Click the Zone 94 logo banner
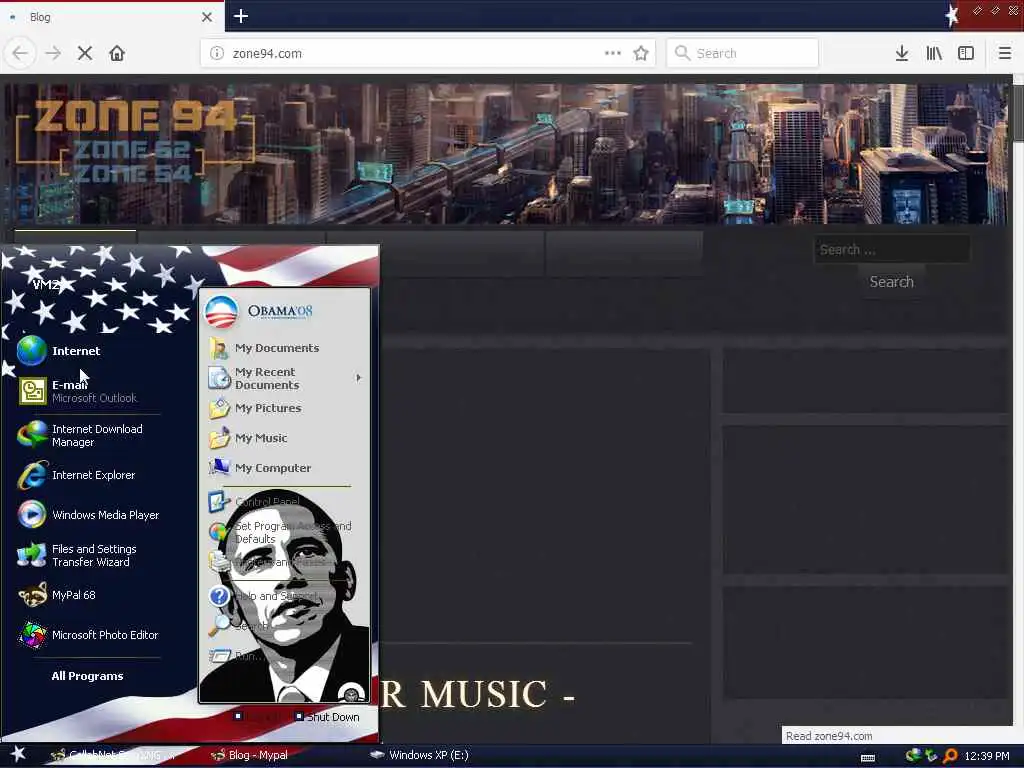 [135, 141]
